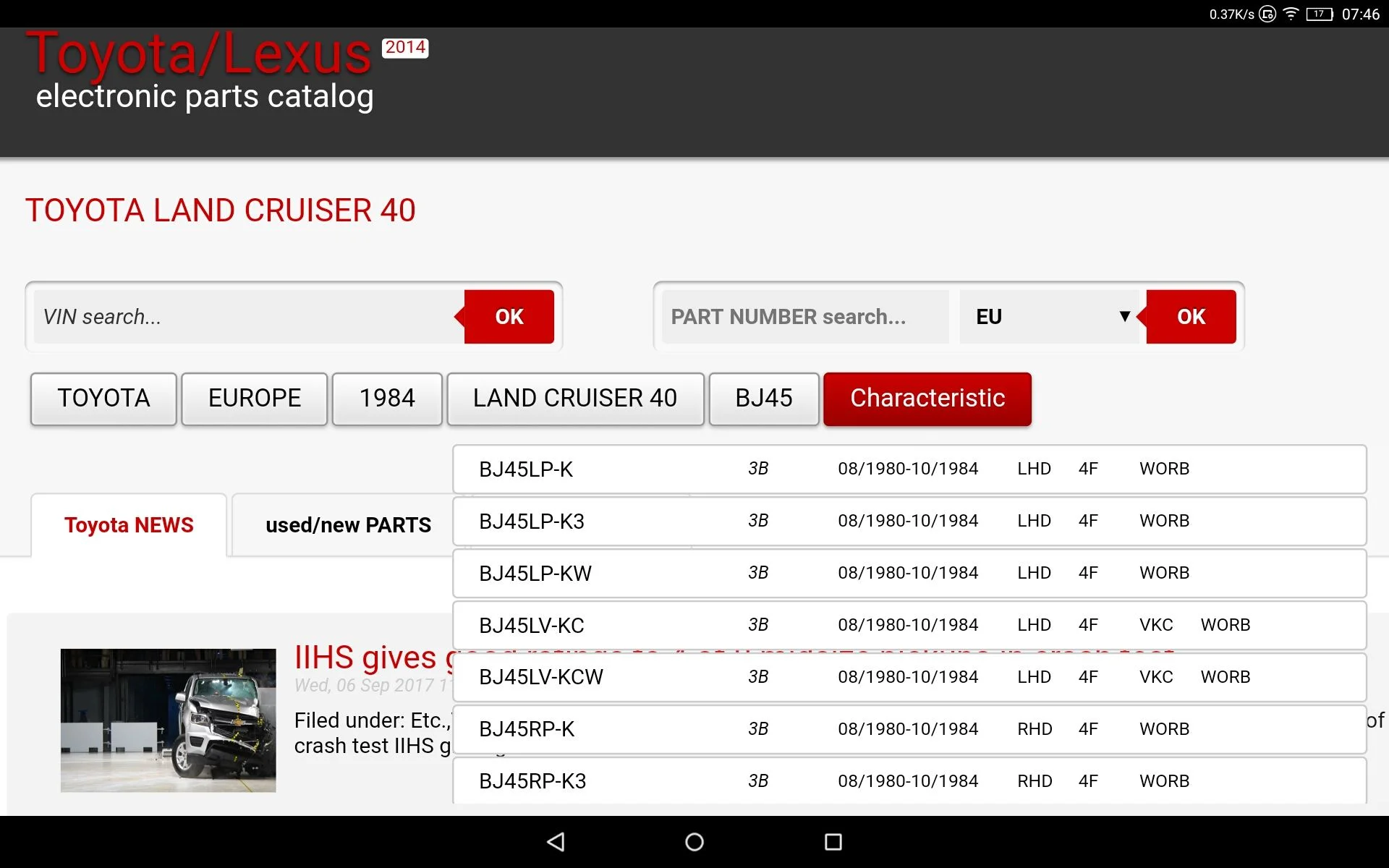Click the VIN search input field
This screenshot has width=1389, height=868.
246,317
